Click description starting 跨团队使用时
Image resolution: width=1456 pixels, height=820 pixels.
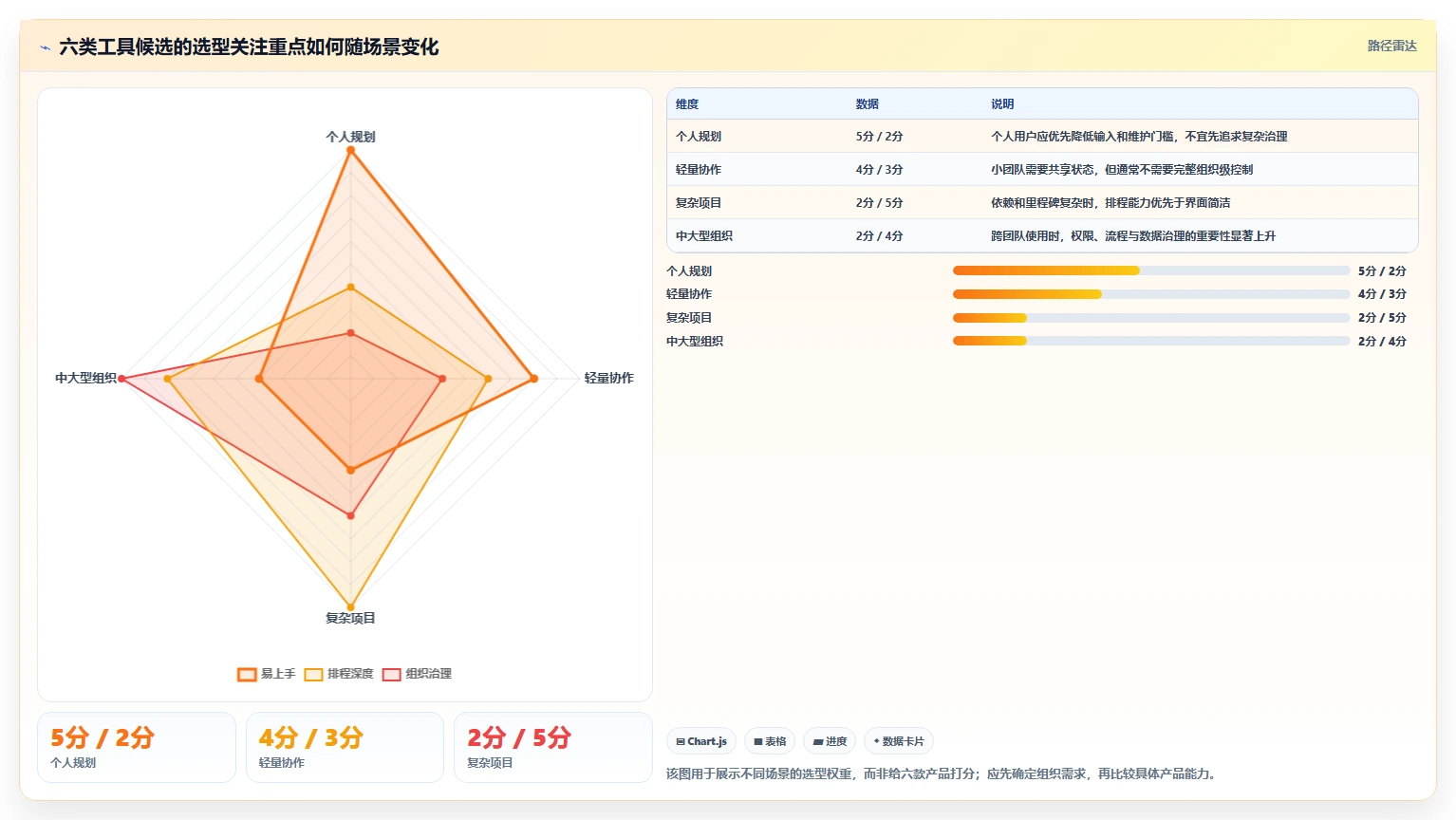(1133, 236)
